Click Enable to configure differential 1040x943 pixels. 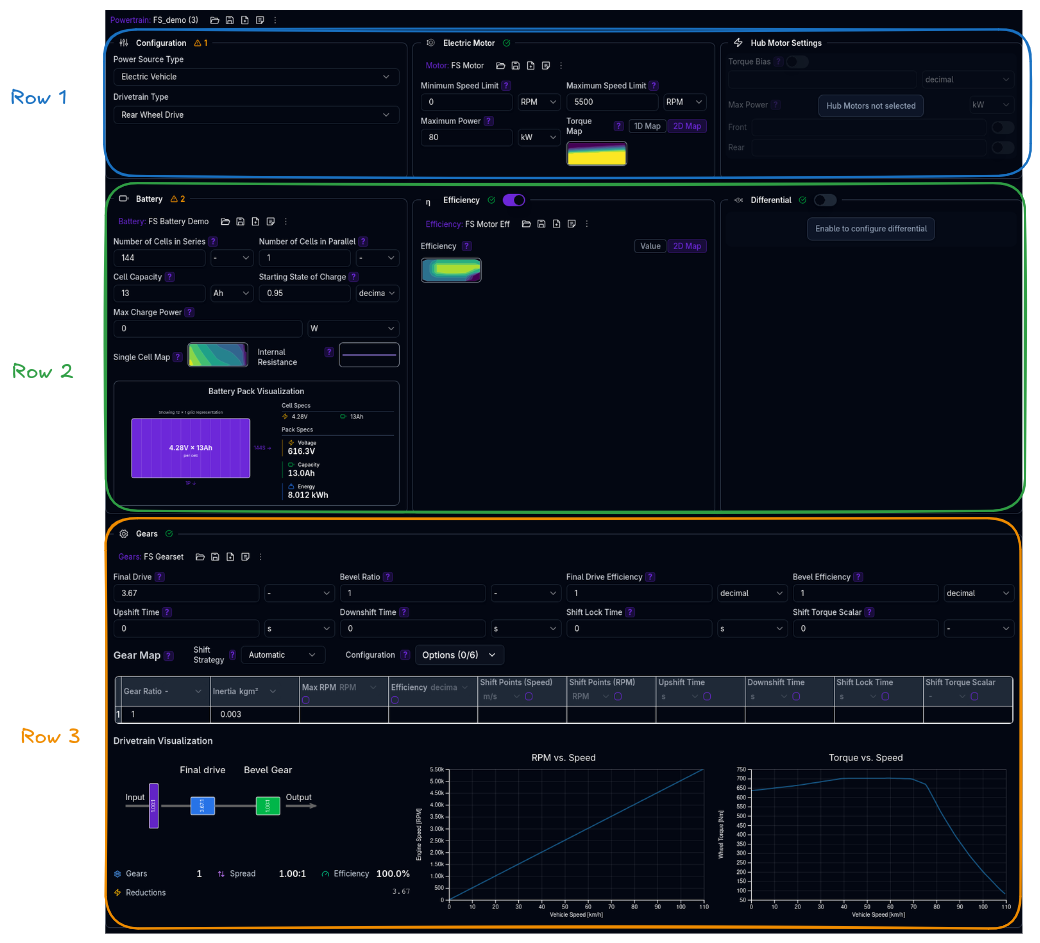[x=870, y=229]
